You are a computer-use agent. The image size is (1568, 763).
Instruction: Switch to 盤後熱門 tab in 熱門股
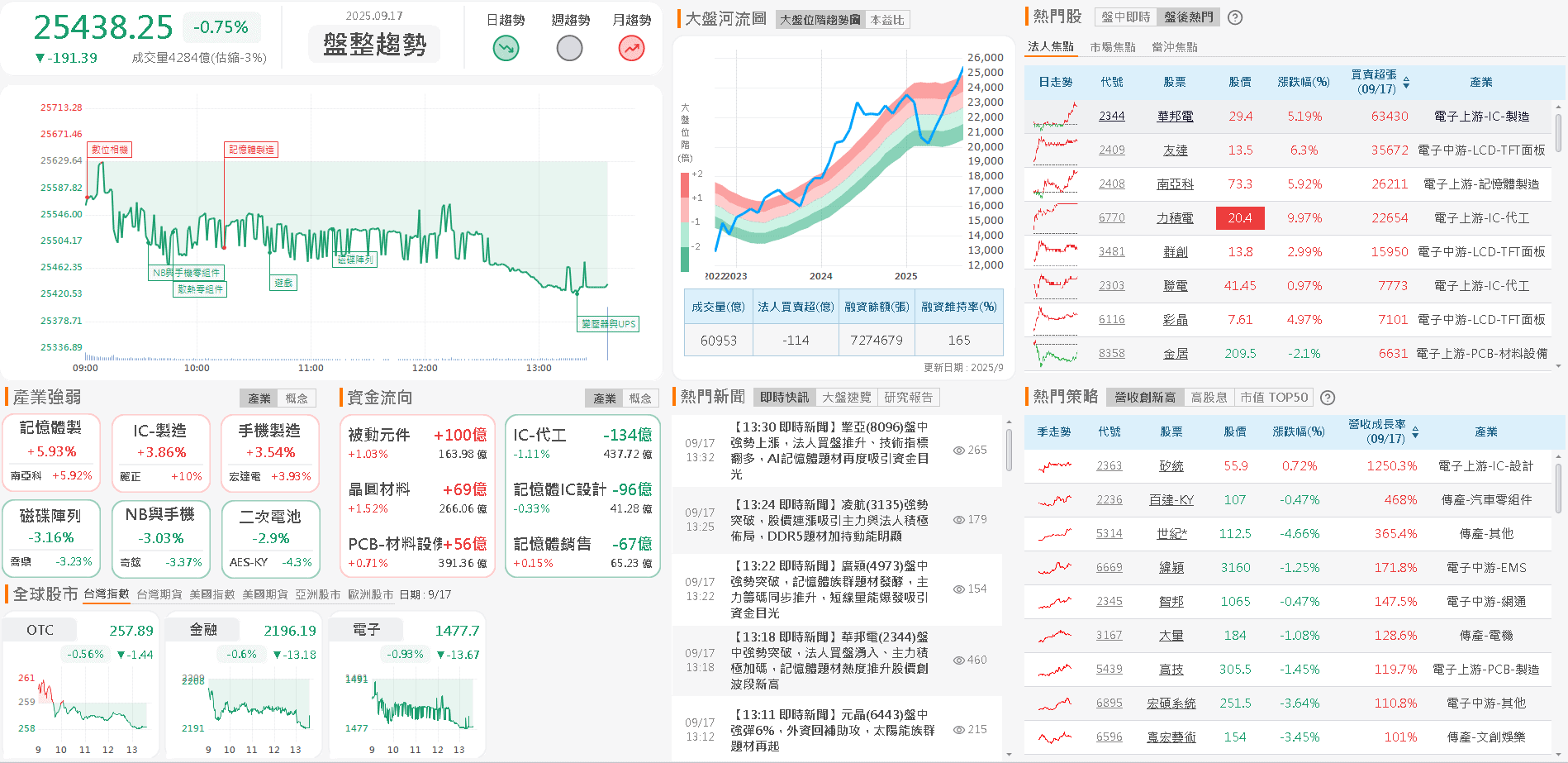pos(1189,17)
